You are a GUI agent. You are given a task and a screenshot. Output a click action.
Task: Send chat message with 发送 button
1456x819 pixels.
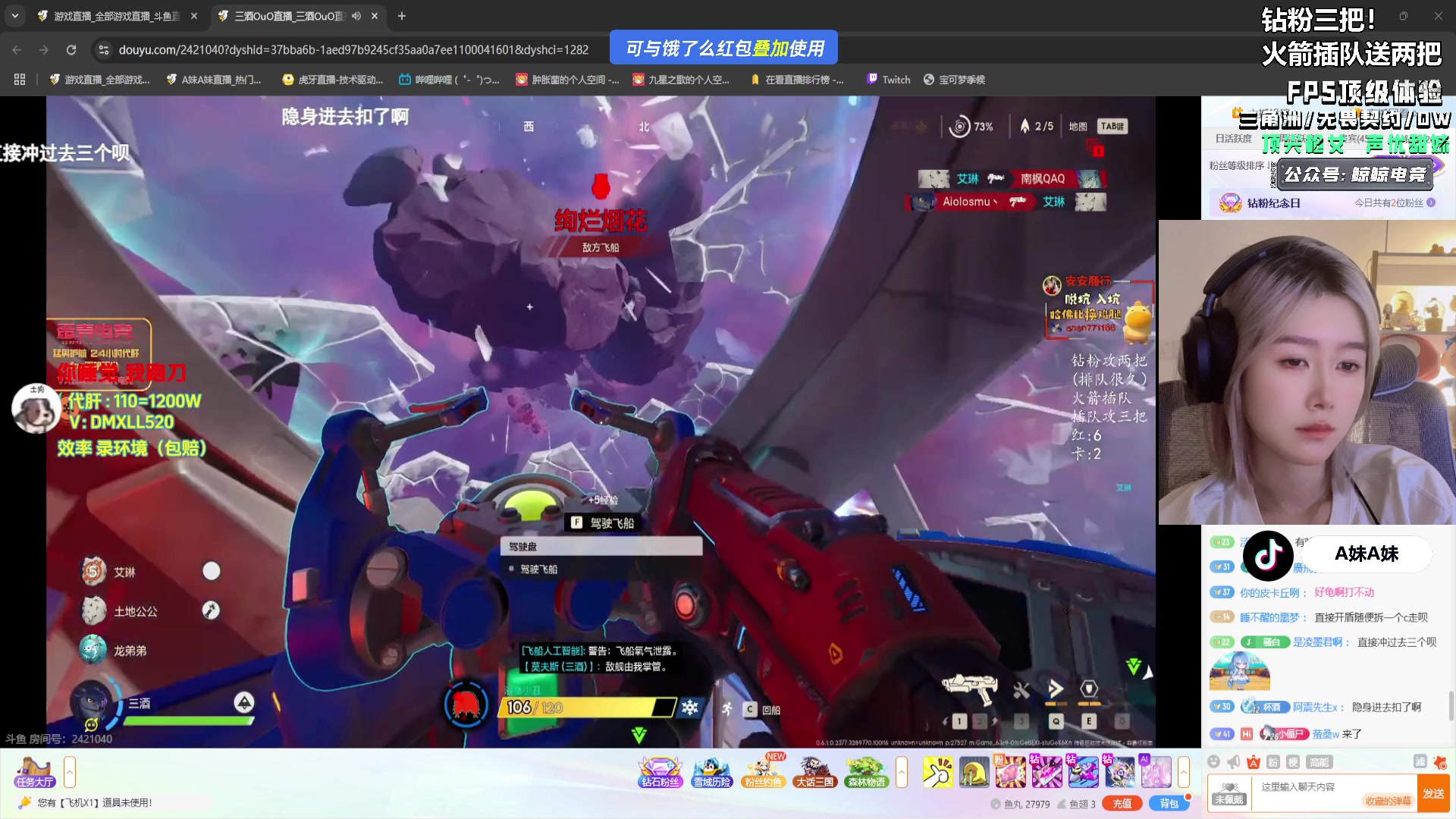[x=1433, y=793]
